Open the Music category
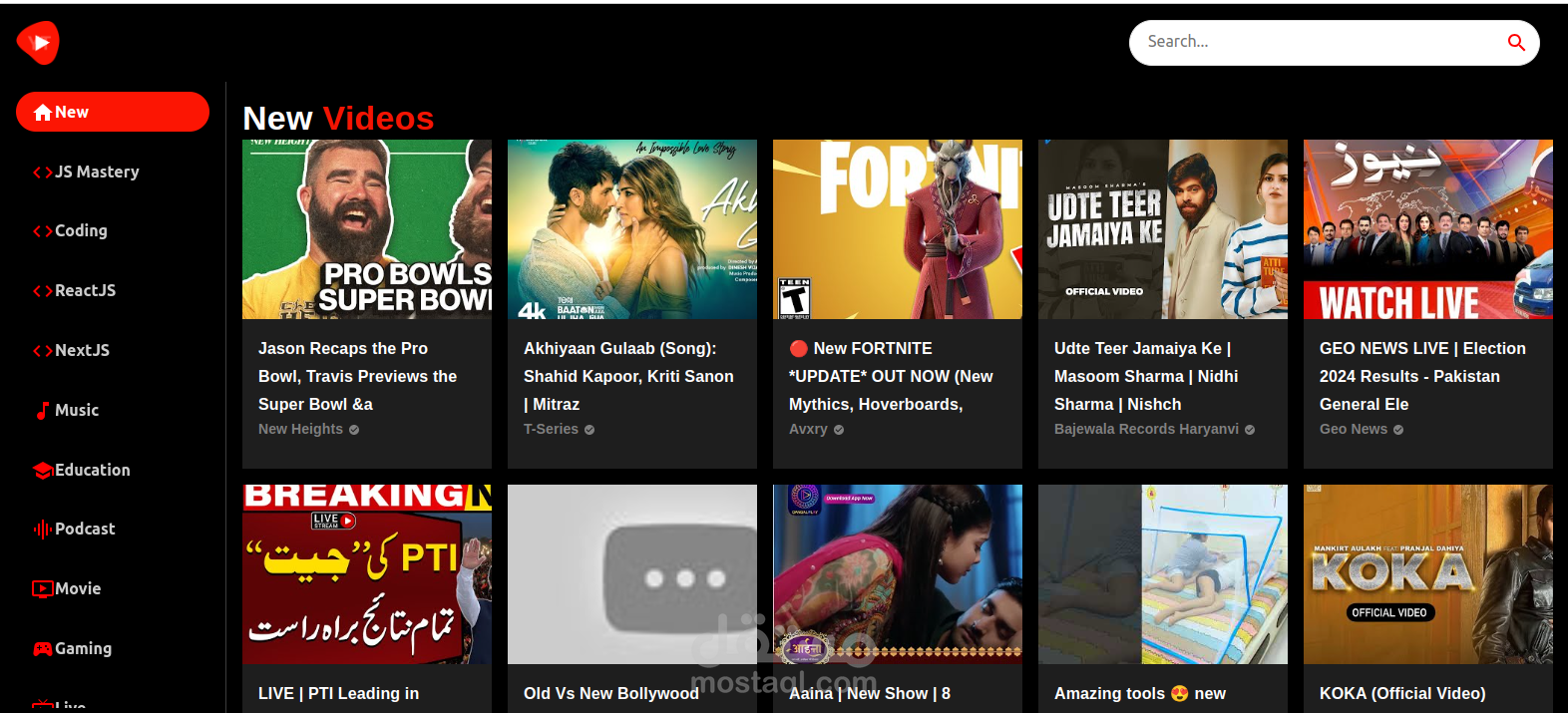 113,410
